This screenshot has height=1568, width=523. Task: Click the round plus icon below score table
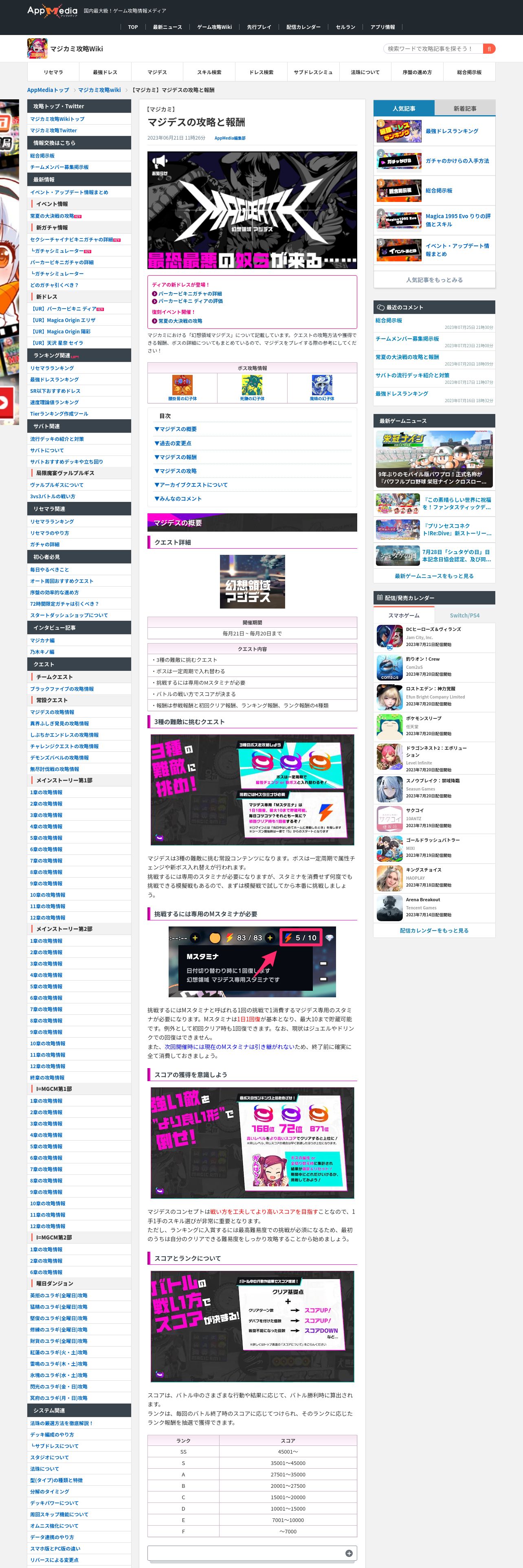[x=349, y=1553]
